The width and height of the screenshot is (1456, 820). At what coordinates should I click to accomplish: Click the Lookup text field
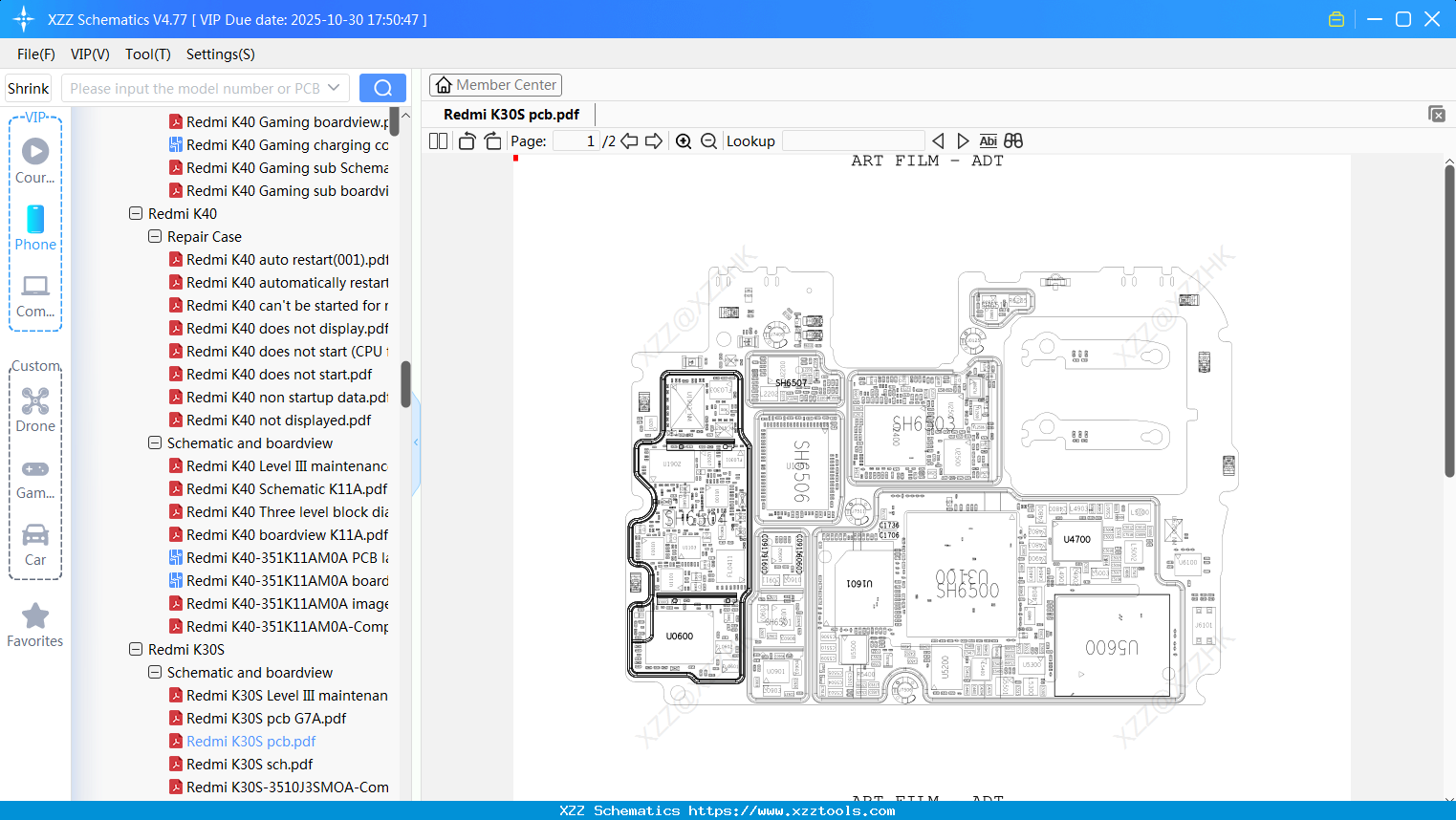(x=854, y=141)
